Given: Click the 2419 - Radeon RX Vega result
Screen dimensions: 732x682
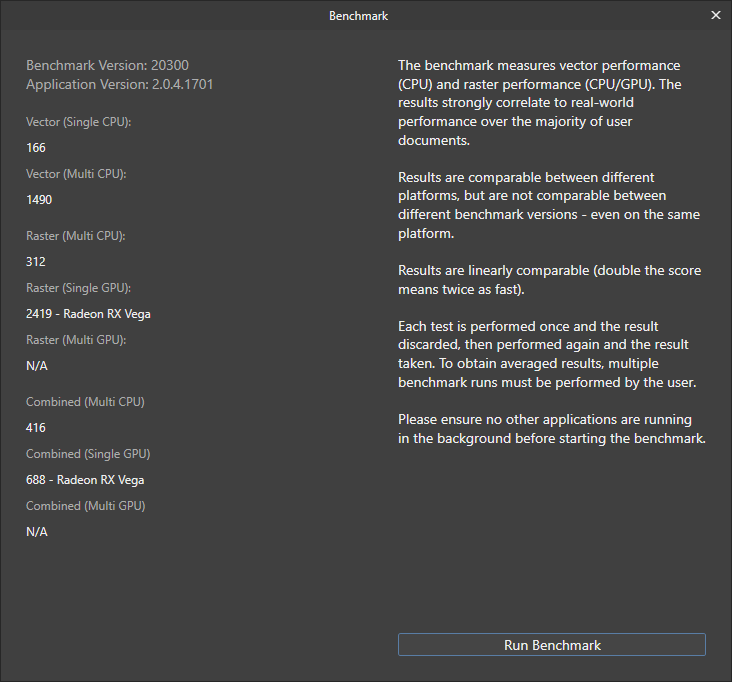Looking at the screenshot, I should (88, 314).
